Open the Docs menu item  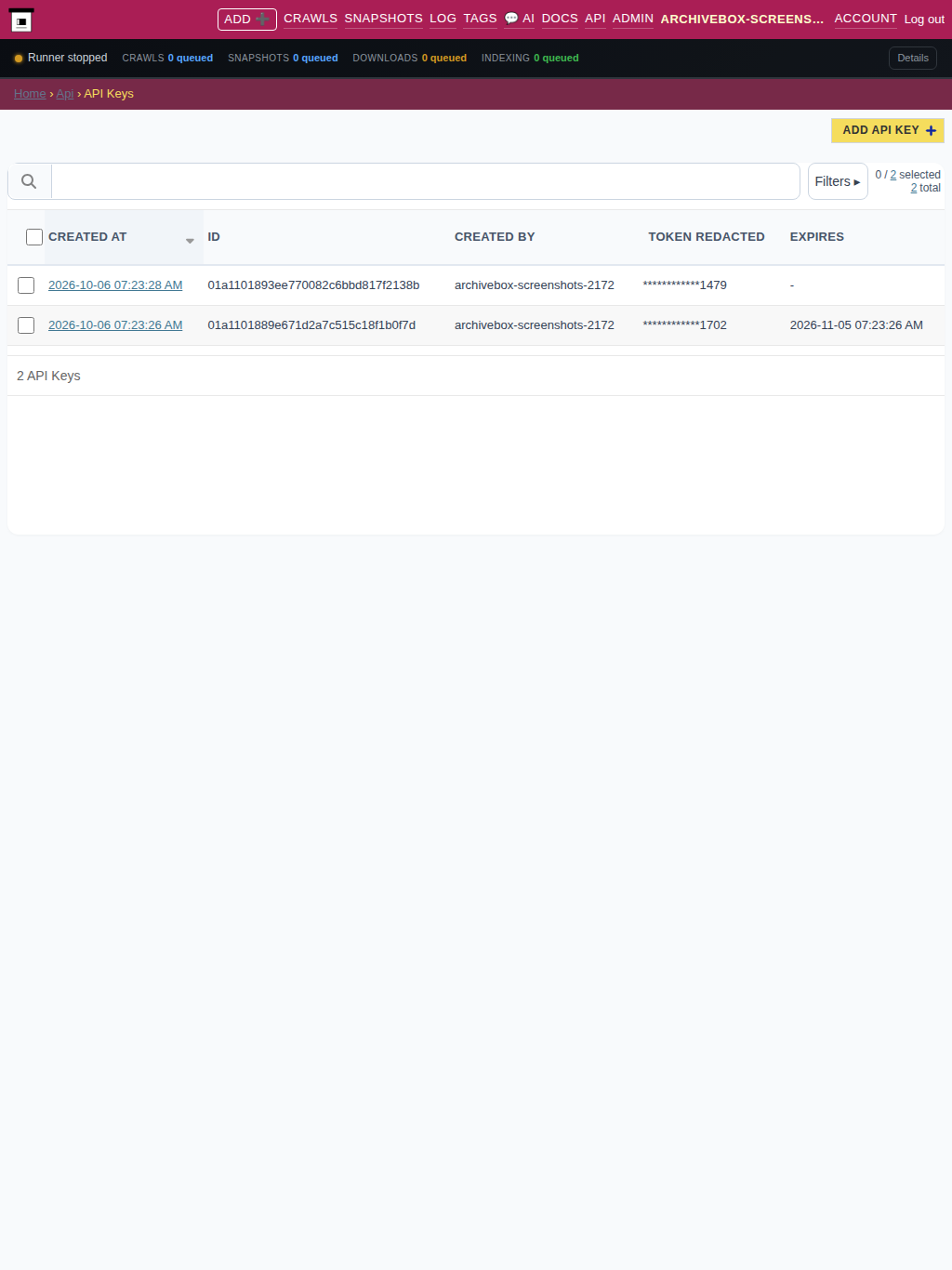560,19
